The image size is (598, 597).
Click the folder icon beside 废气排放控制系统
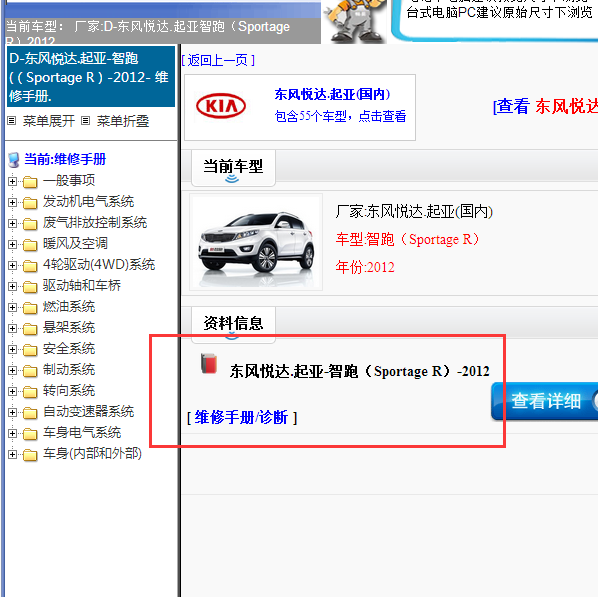30,224
